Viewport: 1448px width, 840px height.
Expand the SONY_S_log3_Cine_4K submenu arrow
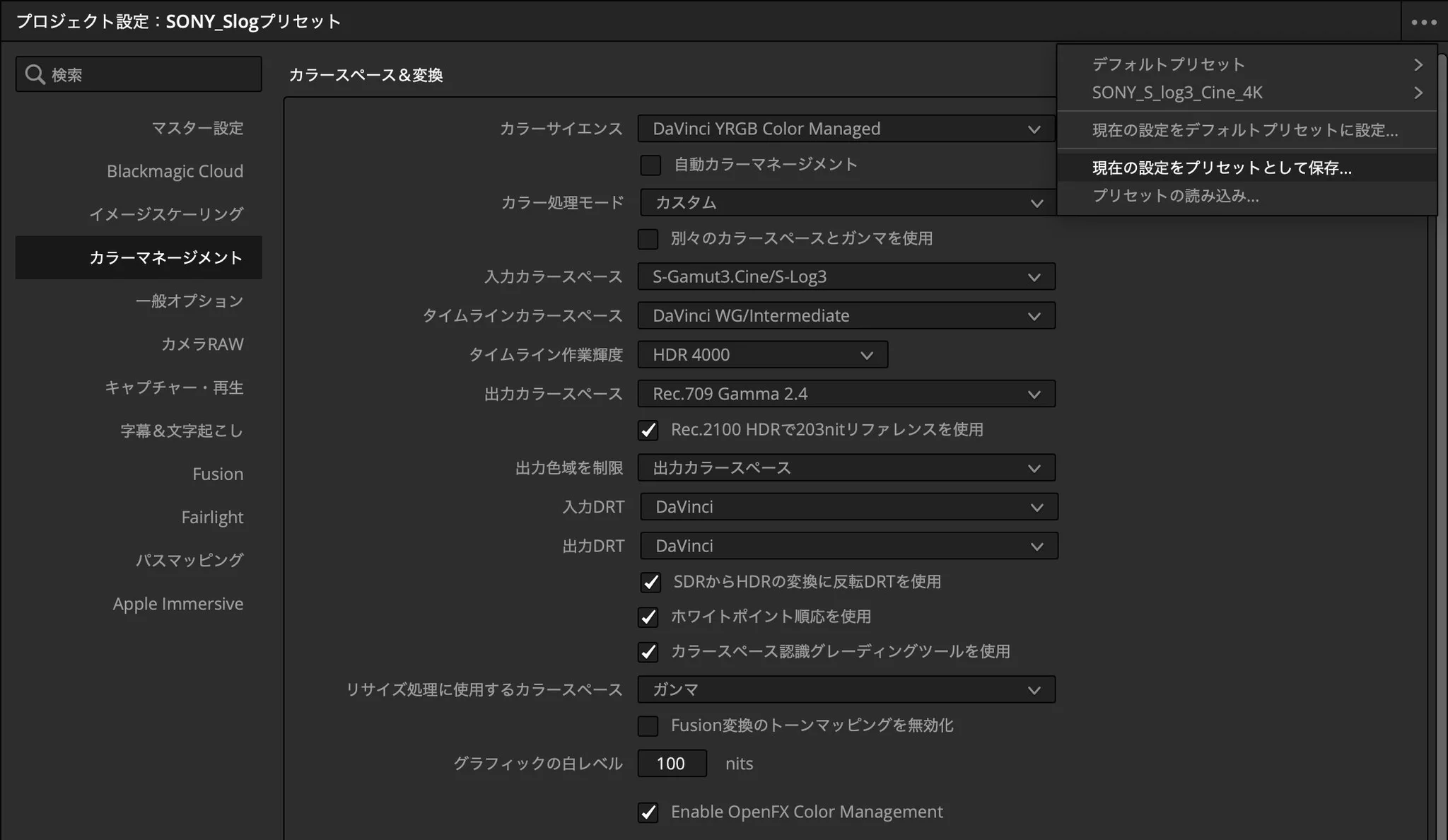pyautogui.click(x=1418, y=93)
